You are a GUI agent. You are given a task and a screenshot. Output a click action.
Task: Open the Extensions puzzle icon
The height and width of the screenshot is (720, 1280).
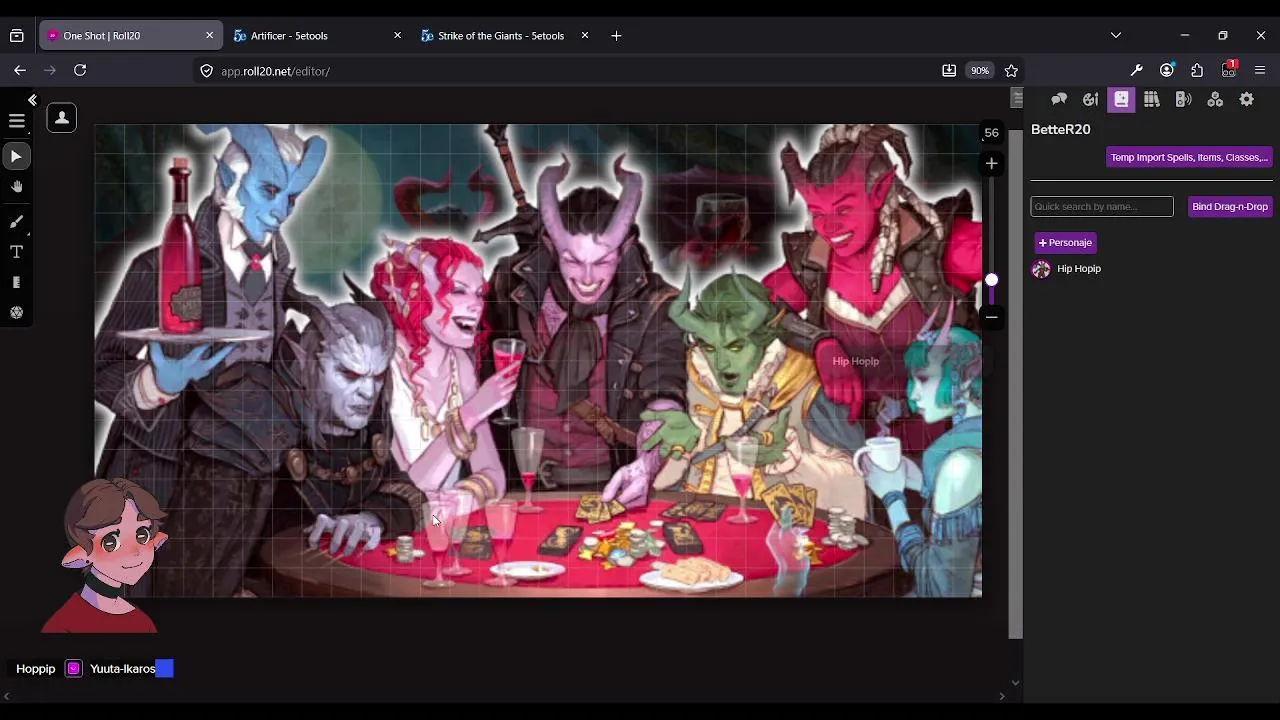(x=1197, y=70)
